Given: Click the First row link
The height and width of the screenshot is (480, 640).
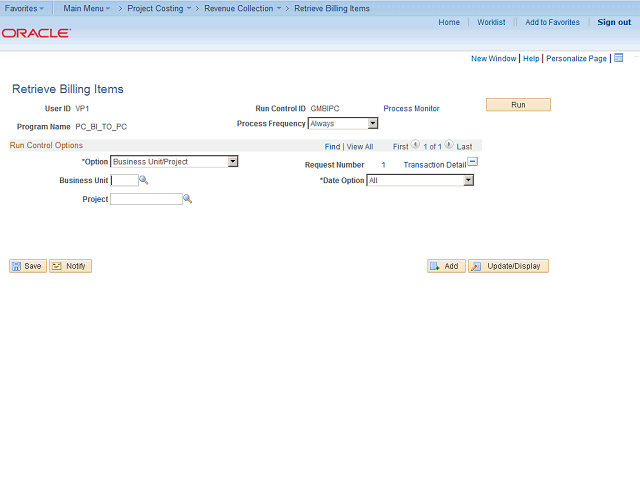Looking at the screenshot, I should pos(400,147).
